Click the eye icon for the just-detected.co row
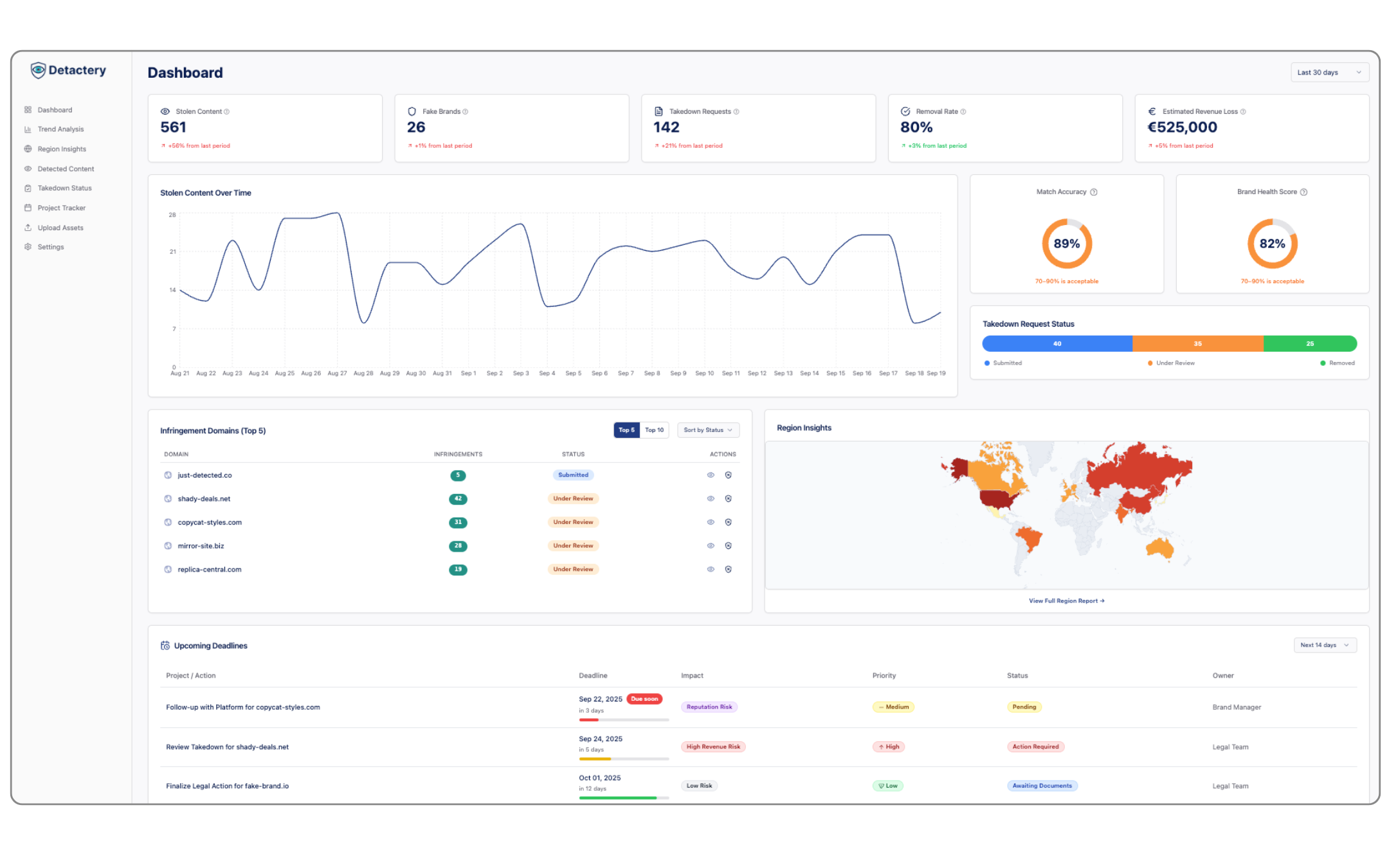1389x868 pixels. coord(711,475)
